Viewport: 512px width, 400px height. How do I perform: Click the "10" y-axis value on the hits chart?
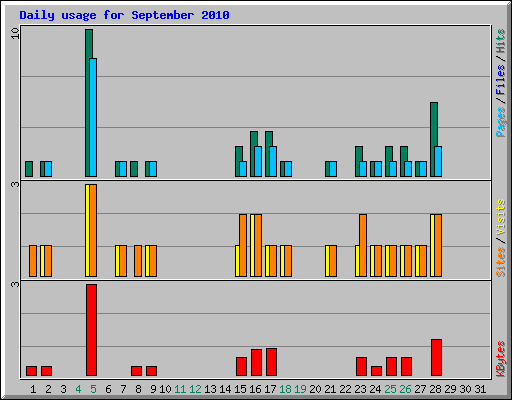point(15,33)
